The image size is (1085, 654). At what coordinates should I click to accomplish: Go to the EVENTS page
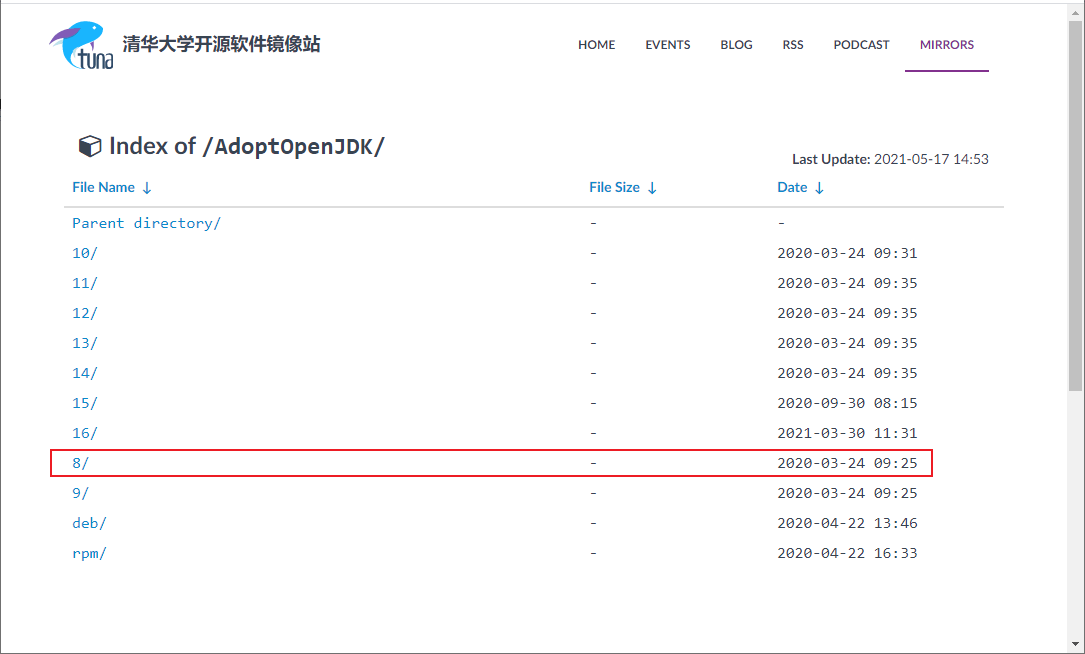point(667,45)
